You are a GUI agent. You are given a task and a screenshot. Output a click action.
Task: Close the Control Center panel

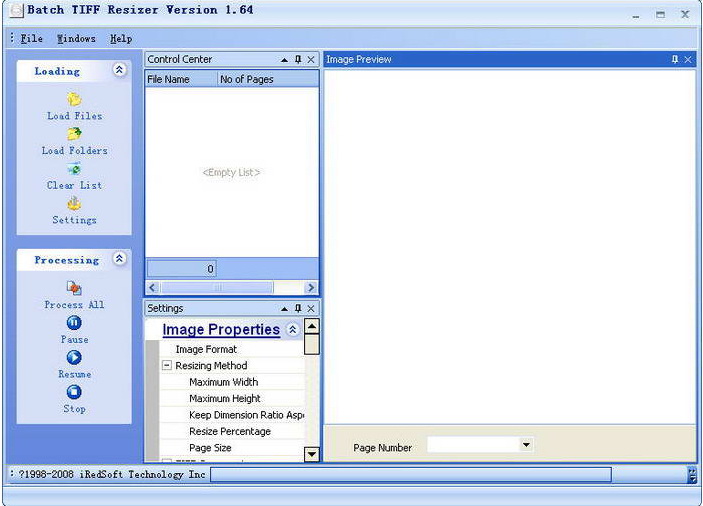311,59
